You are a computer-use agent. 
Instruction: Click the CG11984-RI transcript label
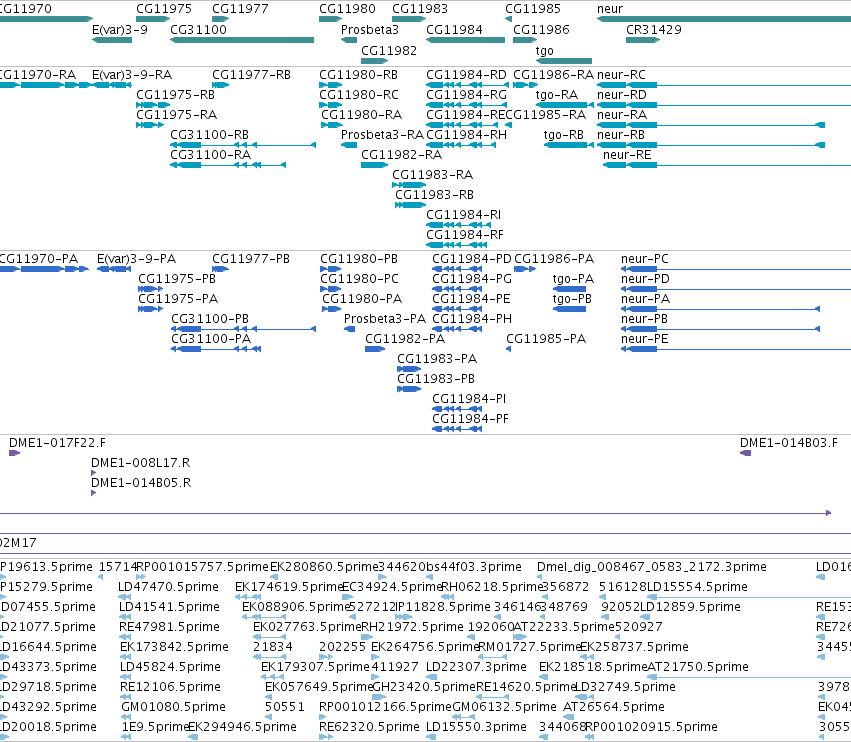click(x=463, y=215)
